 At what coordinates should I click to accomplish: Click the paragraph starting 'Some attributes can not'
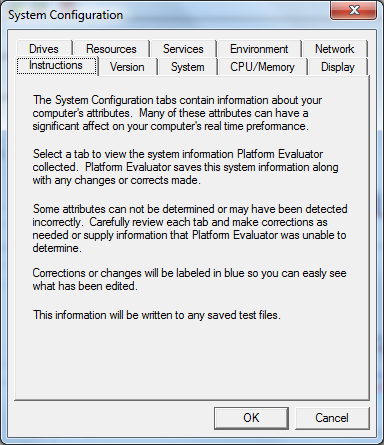tap(190, 228)
